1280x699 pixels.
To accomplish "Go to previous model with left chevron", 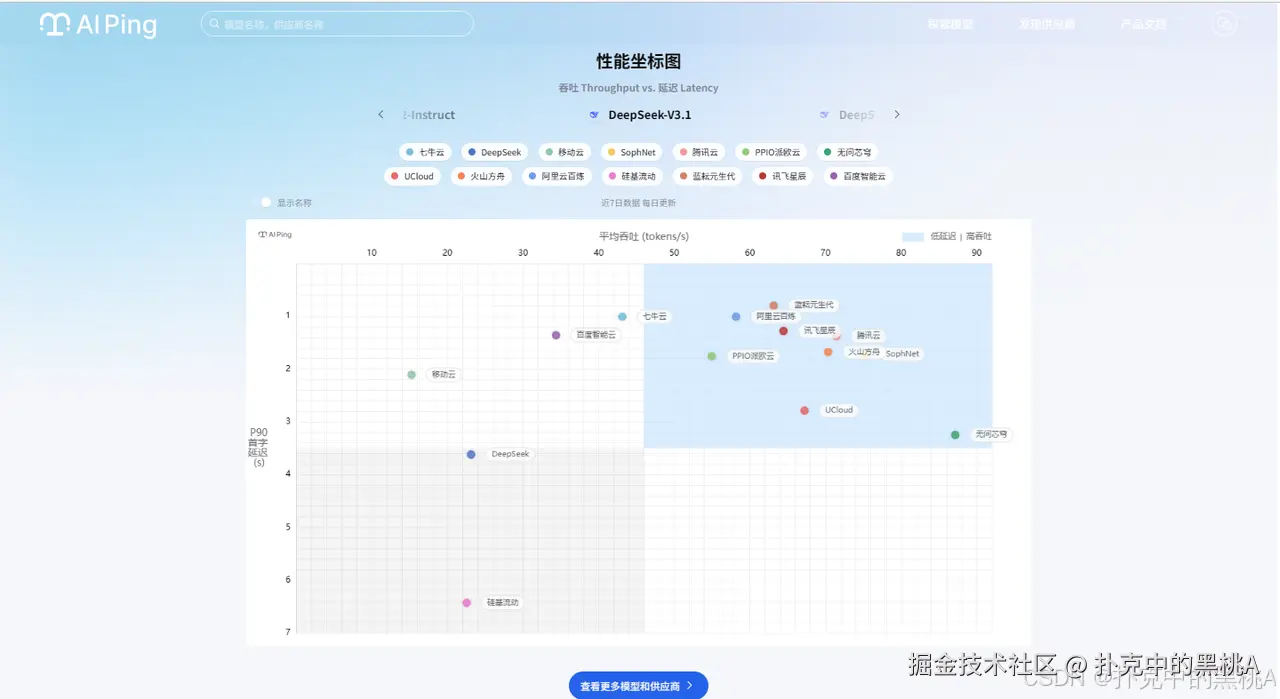I will 381,114.
